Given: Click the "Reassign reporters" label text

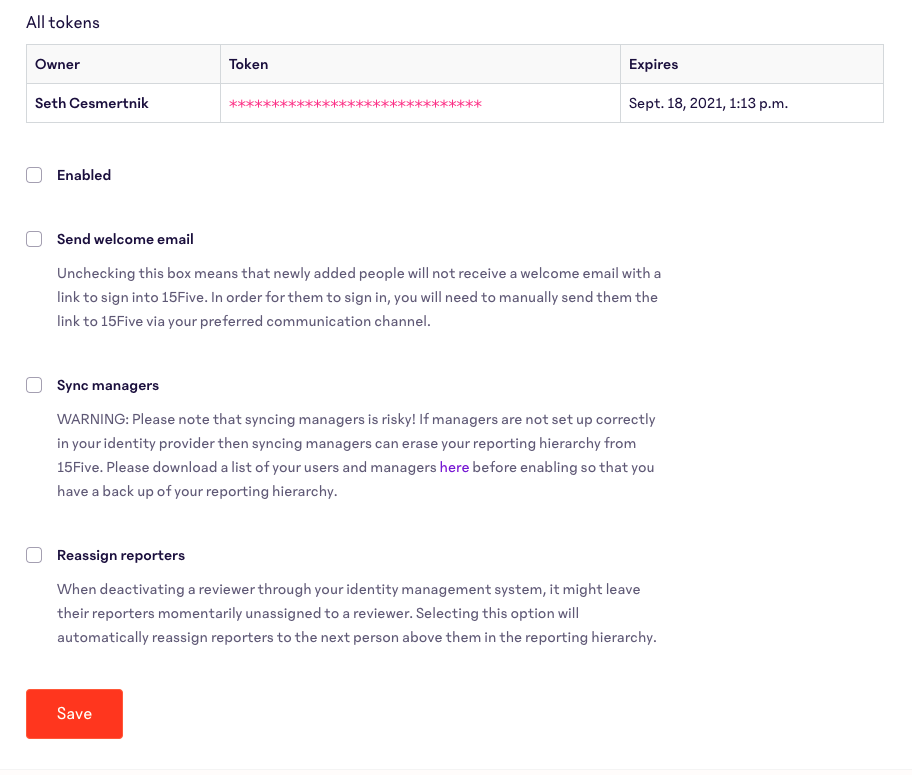Looking at the screenshot, I should pyautogui.click(x=121, y=555).
